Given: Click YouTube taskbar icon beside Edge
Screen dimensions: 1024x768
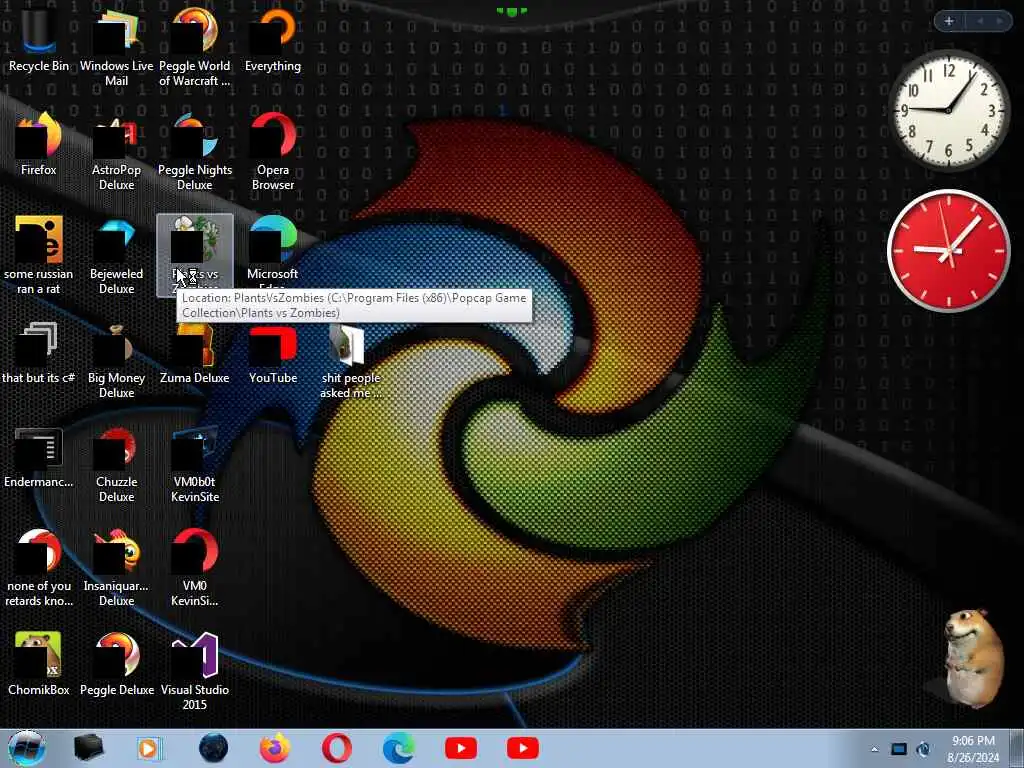Looking at the screenshot, I should [x=460, y=748].
